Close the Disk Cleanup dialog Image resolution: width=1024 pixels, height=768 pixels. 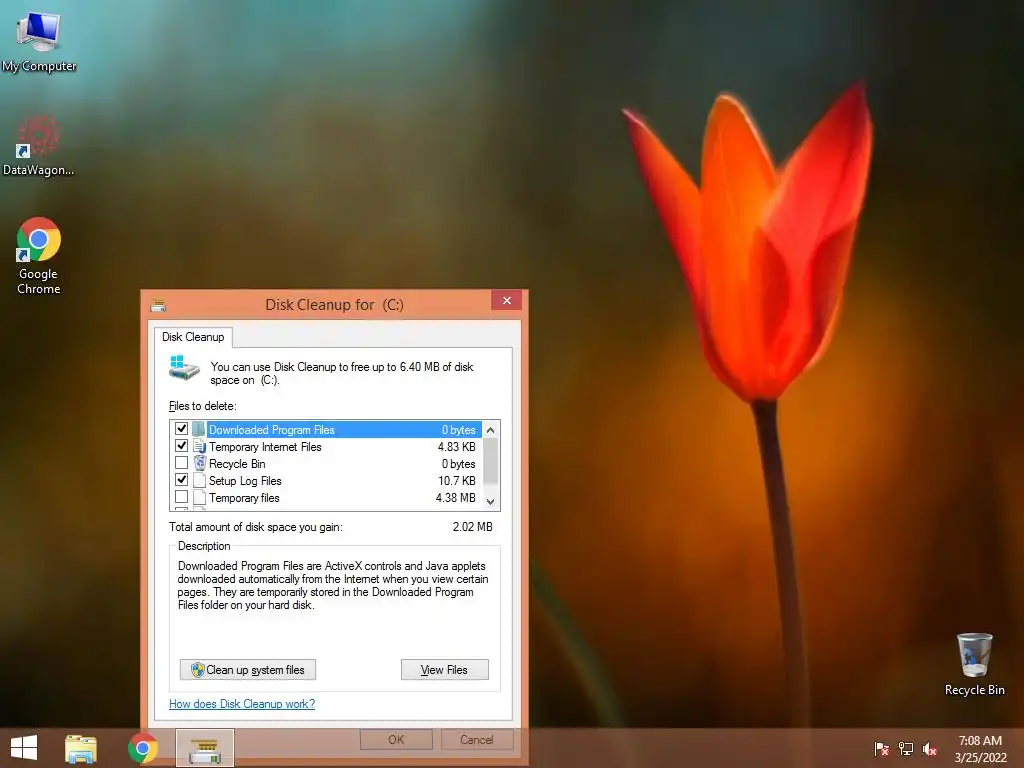[507, 300]
